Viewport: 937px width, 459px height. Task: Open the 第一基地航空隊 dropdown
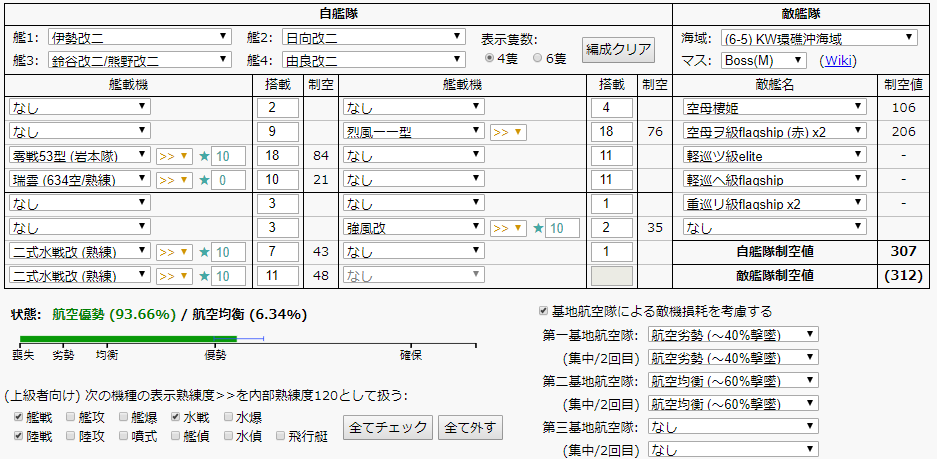coord(733,335)
